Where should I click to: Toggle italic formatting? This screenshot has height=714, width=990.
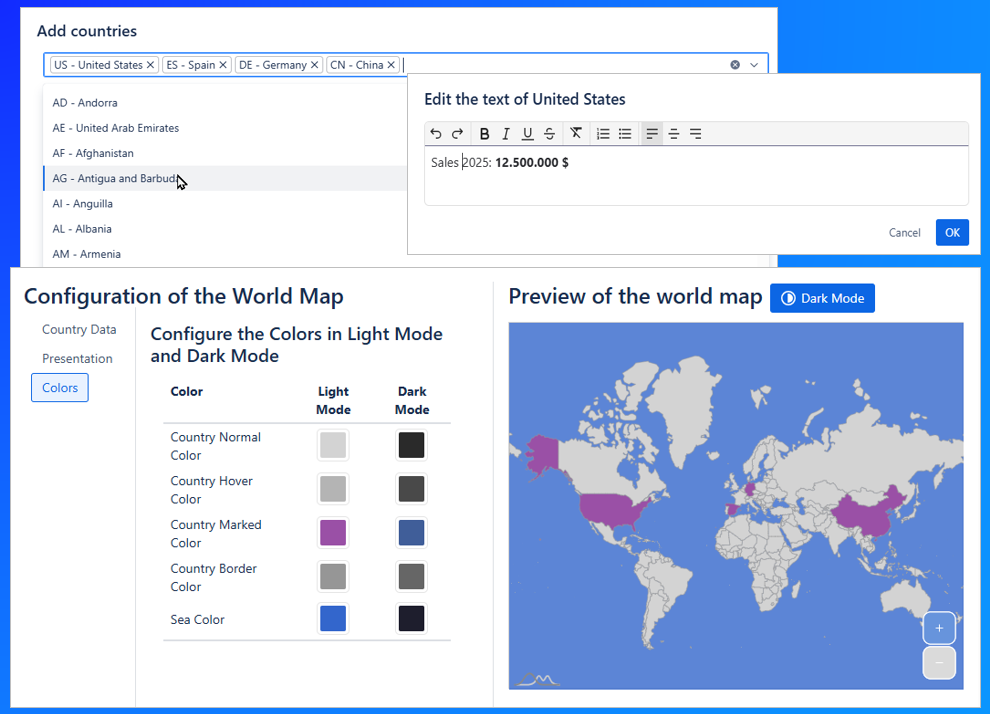point(506,134)
